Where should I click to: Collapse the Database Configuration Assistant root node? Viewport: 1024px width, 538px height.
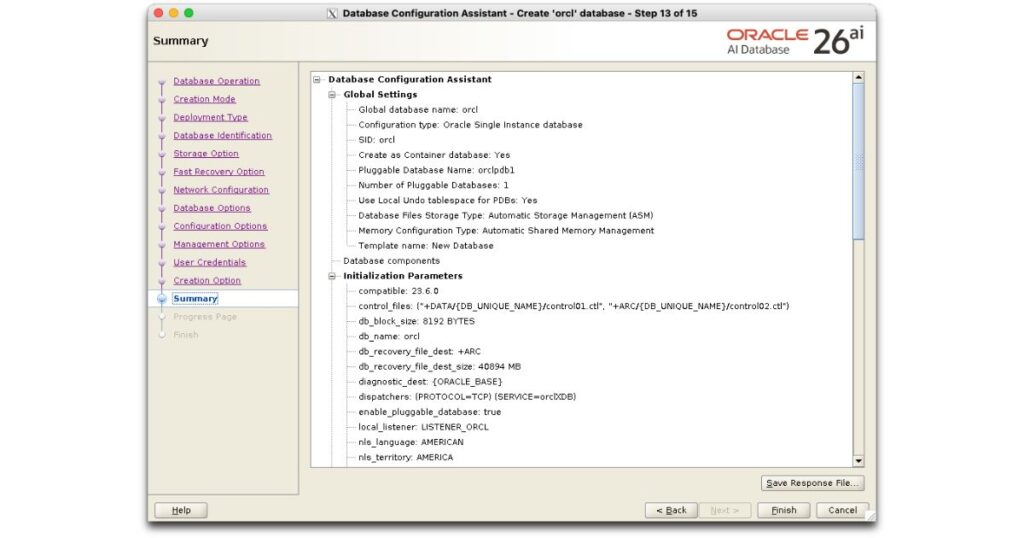[x=317, y=80]
